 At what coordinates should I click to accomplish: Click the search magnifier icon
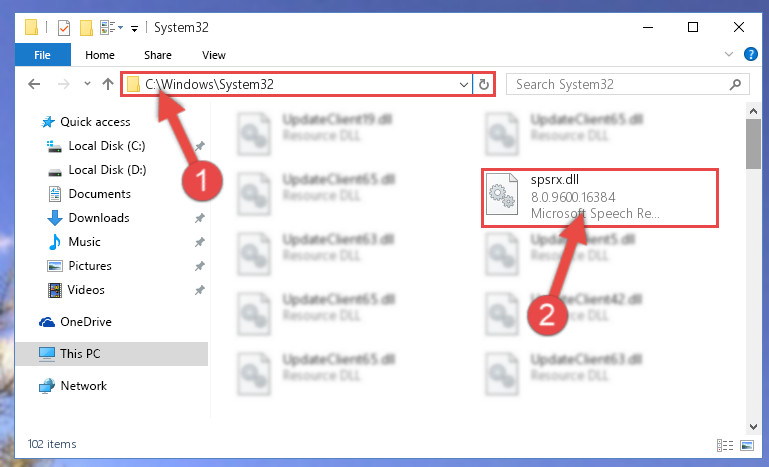tap(735, 84)
